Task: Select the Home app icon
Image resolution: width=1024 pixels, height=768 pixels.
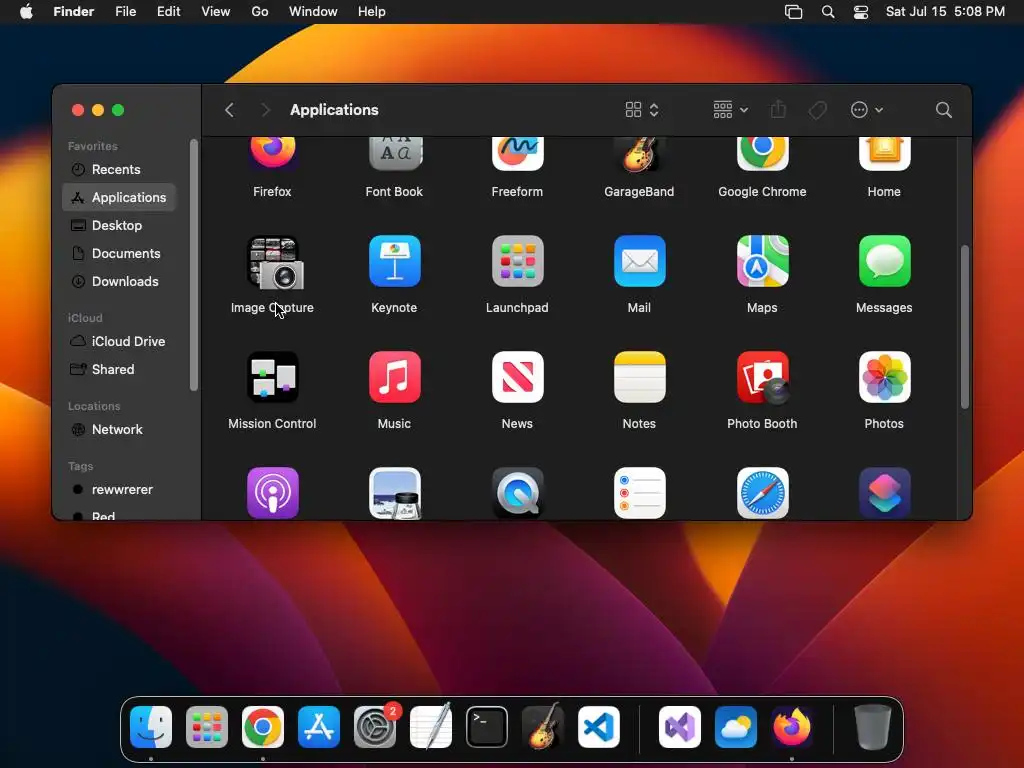Action: pos(884,154)
